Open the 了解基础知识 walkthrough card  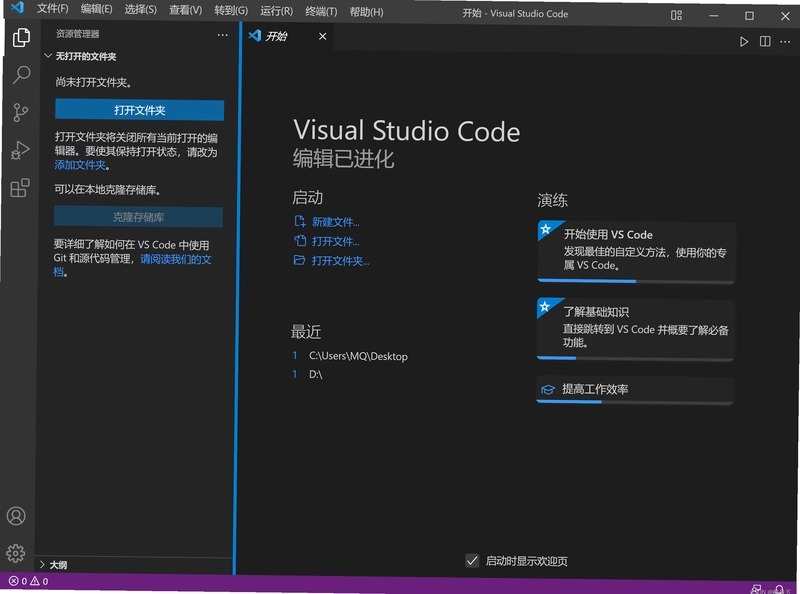635,329
